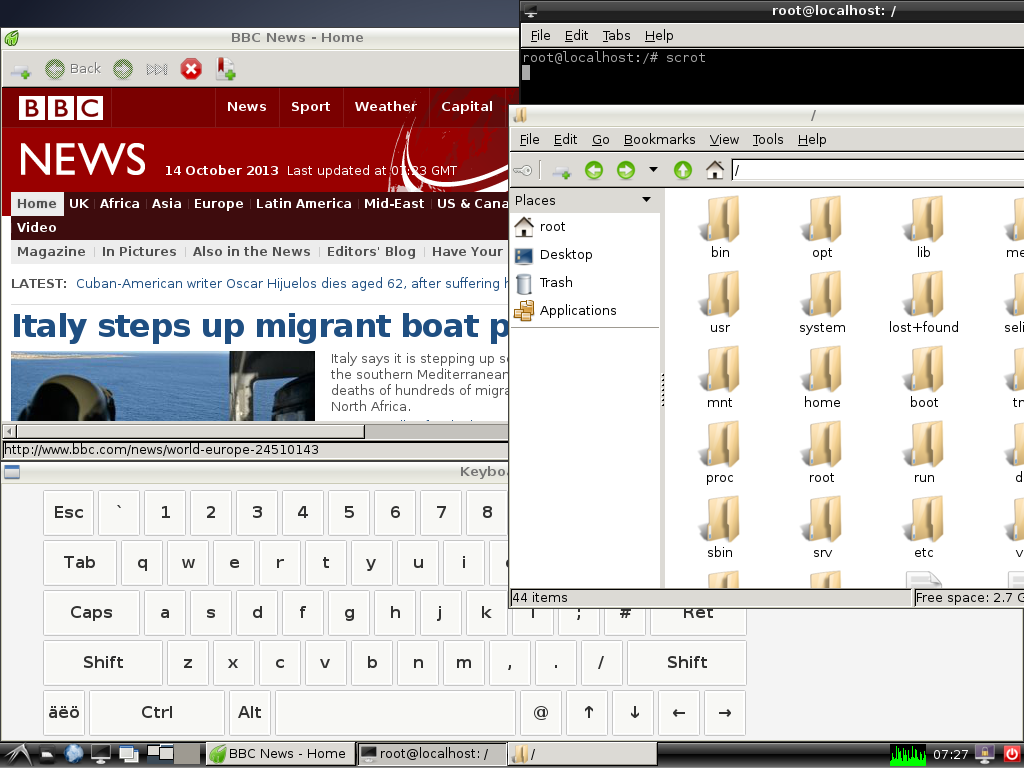Click Weather link on BBC navigation

(x=385, y=106)
